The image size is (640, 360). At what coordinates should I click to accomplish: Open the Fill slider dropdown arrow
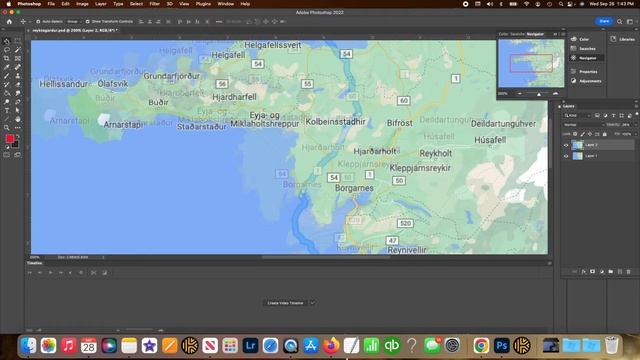(635, 134)
